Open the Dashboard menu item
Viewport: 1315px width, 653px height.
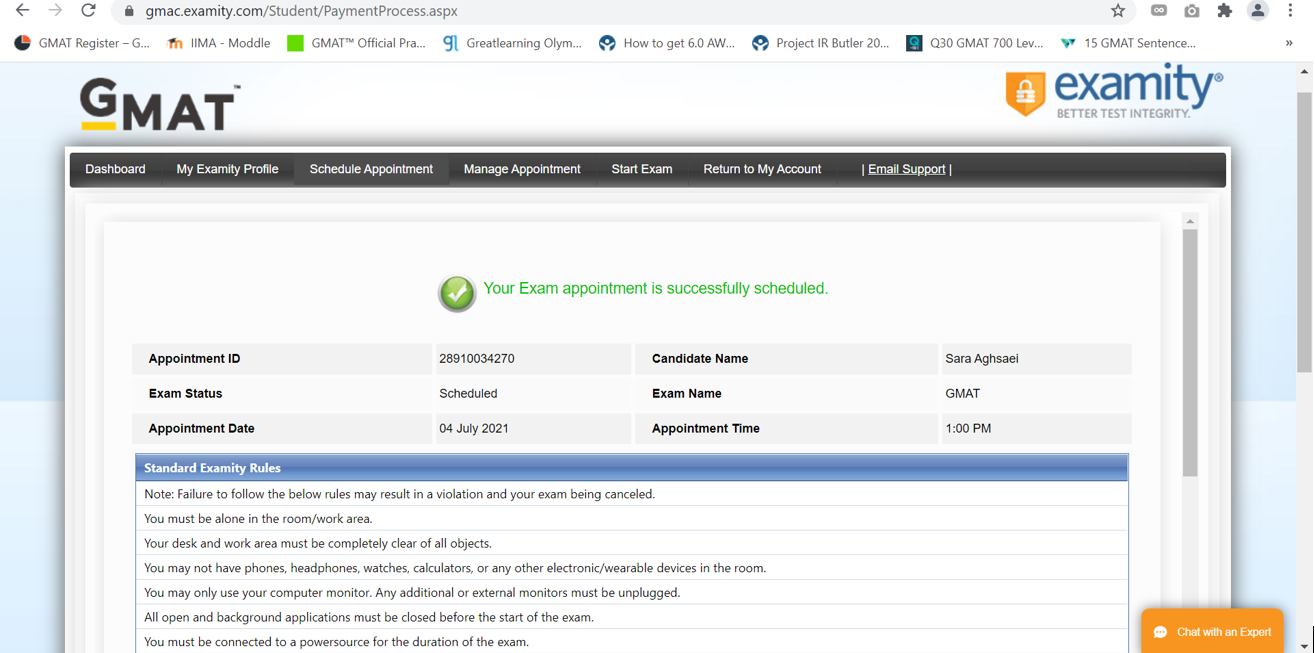[x=115, y=169]
